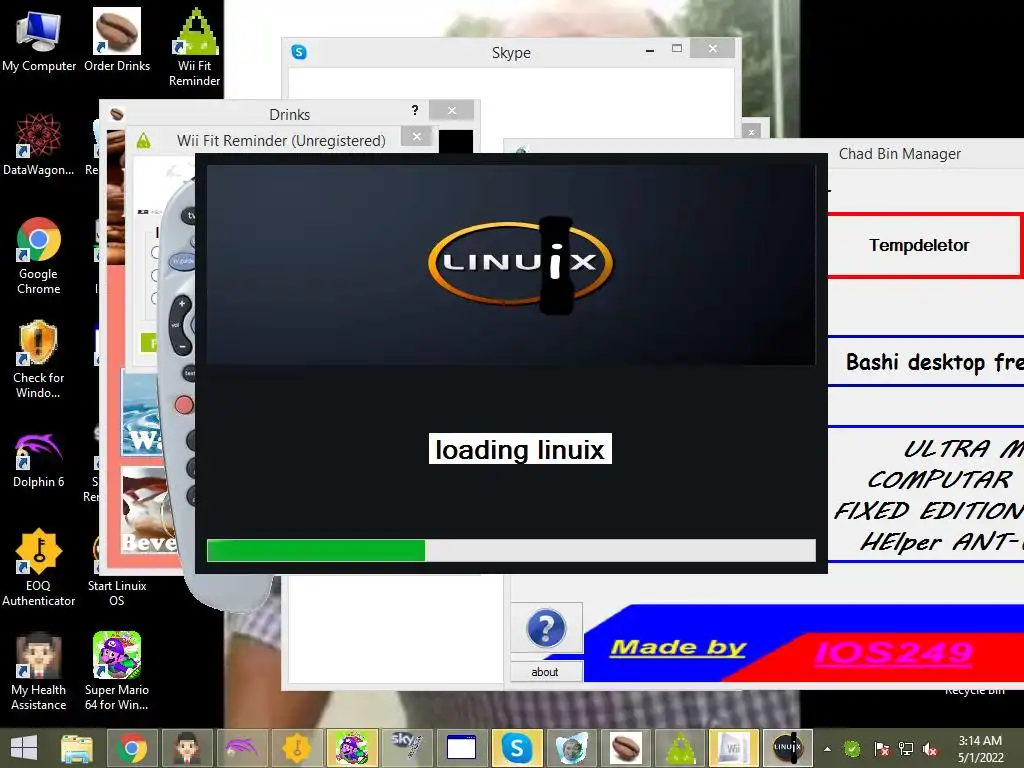Open Chad Bin Manager taskbar icon
Viewport: 1024px width, 768px height.
pos(571,748)
